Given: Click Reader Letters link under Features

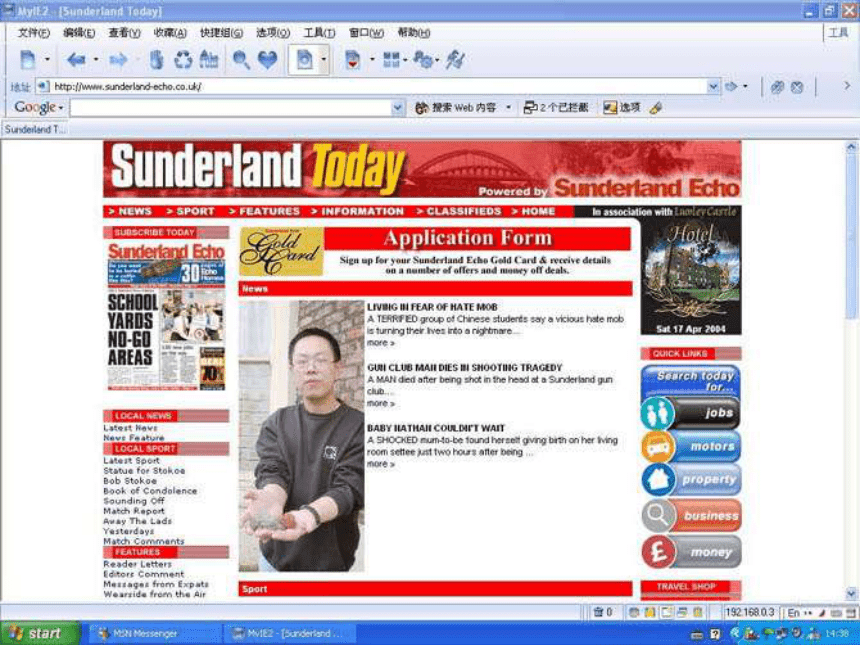Looking at the screenshot, I should [138, 564].
